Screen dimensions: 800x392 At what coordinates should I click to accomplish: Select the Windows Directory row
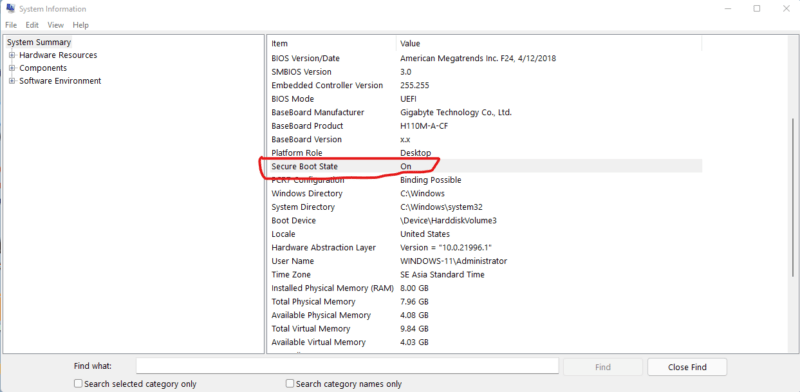point(485,193)
